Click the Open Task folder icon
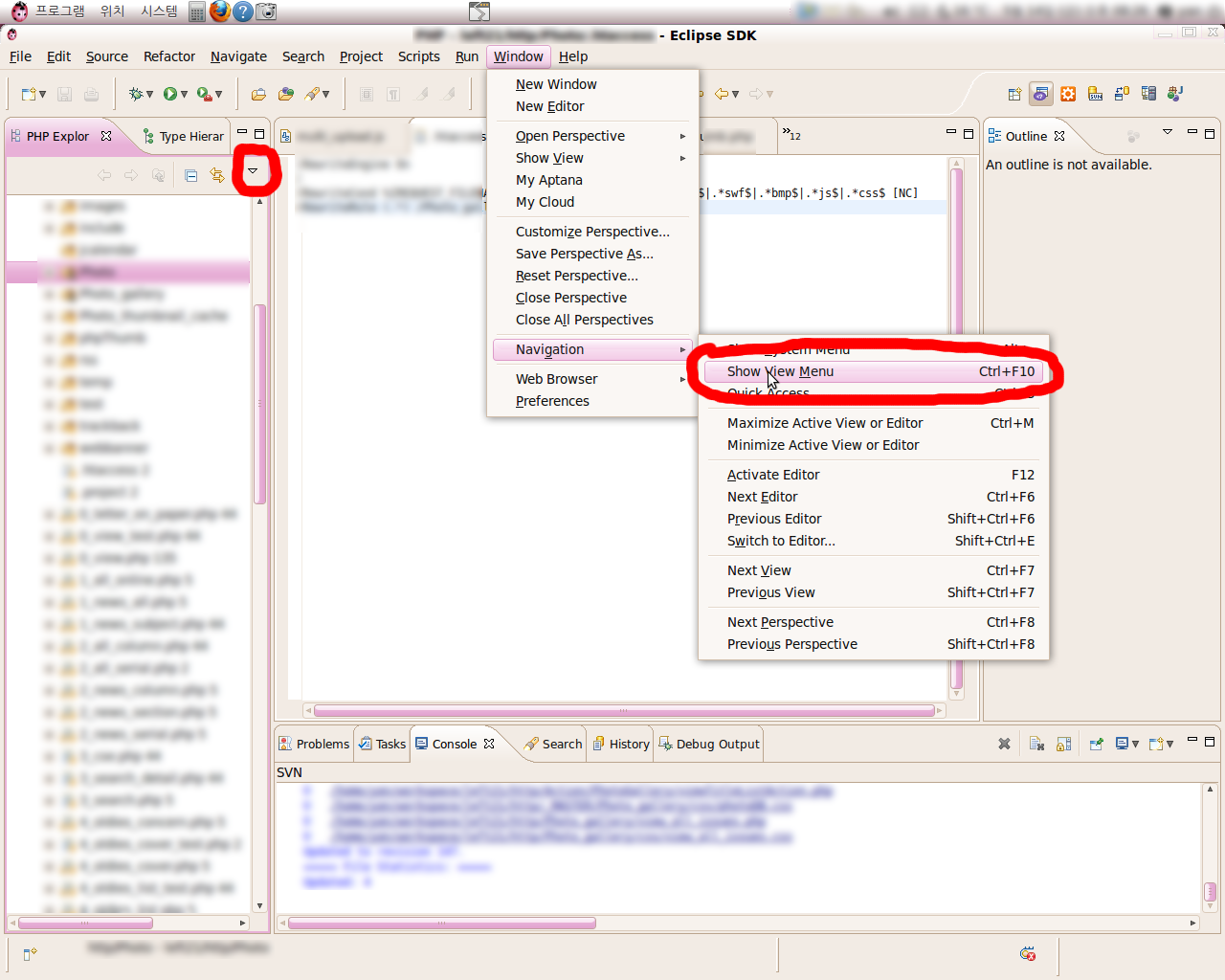 click(285, 94)
